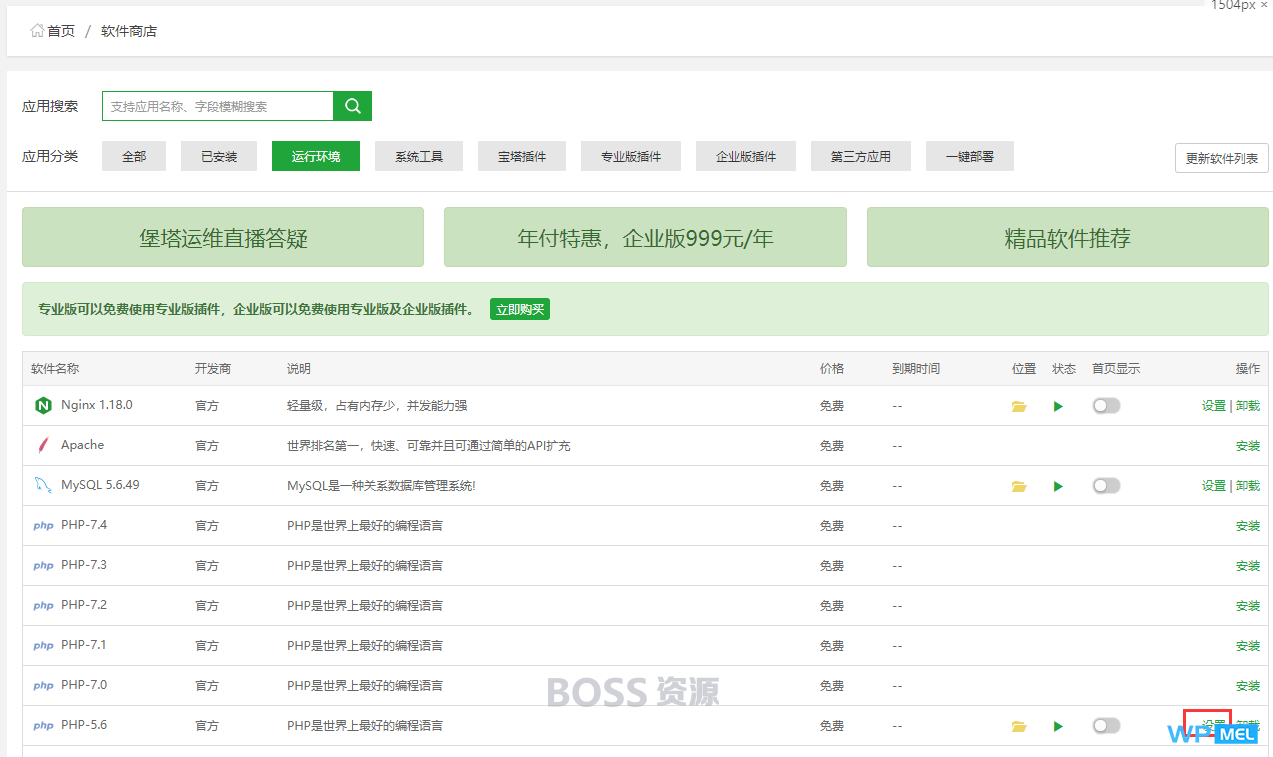Click the PHP-7.4 software name
Screen dimensions: 1273x757
pos(84,525)
